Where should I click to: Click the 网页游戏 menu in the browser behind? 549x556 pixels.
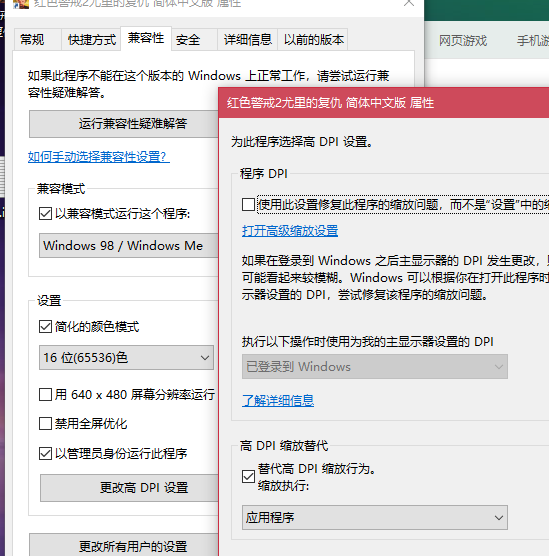tap(463, 41)
